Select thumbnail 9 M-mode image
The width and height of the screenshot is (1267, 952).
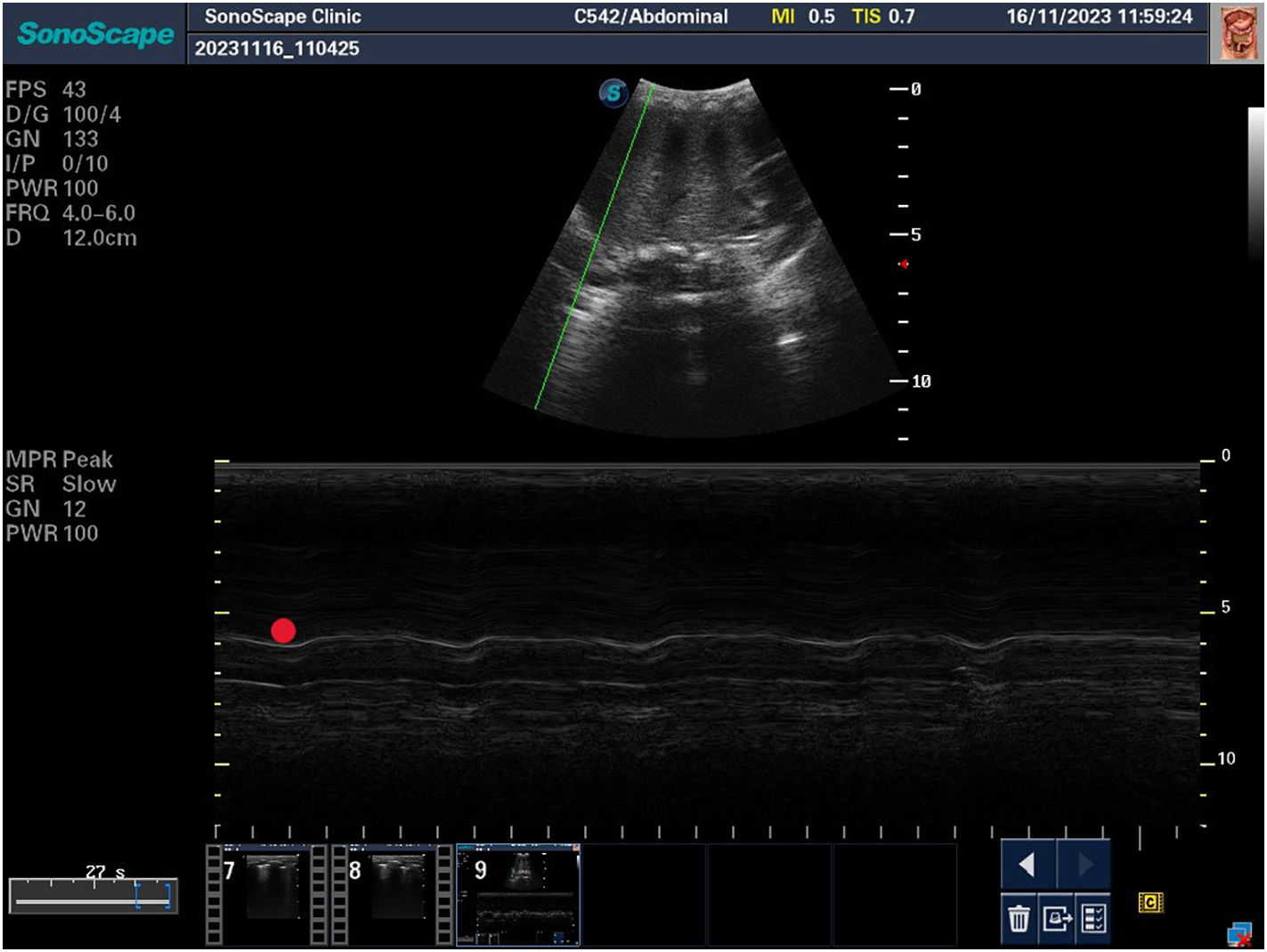pyautogui.click(x=518, y=894)
